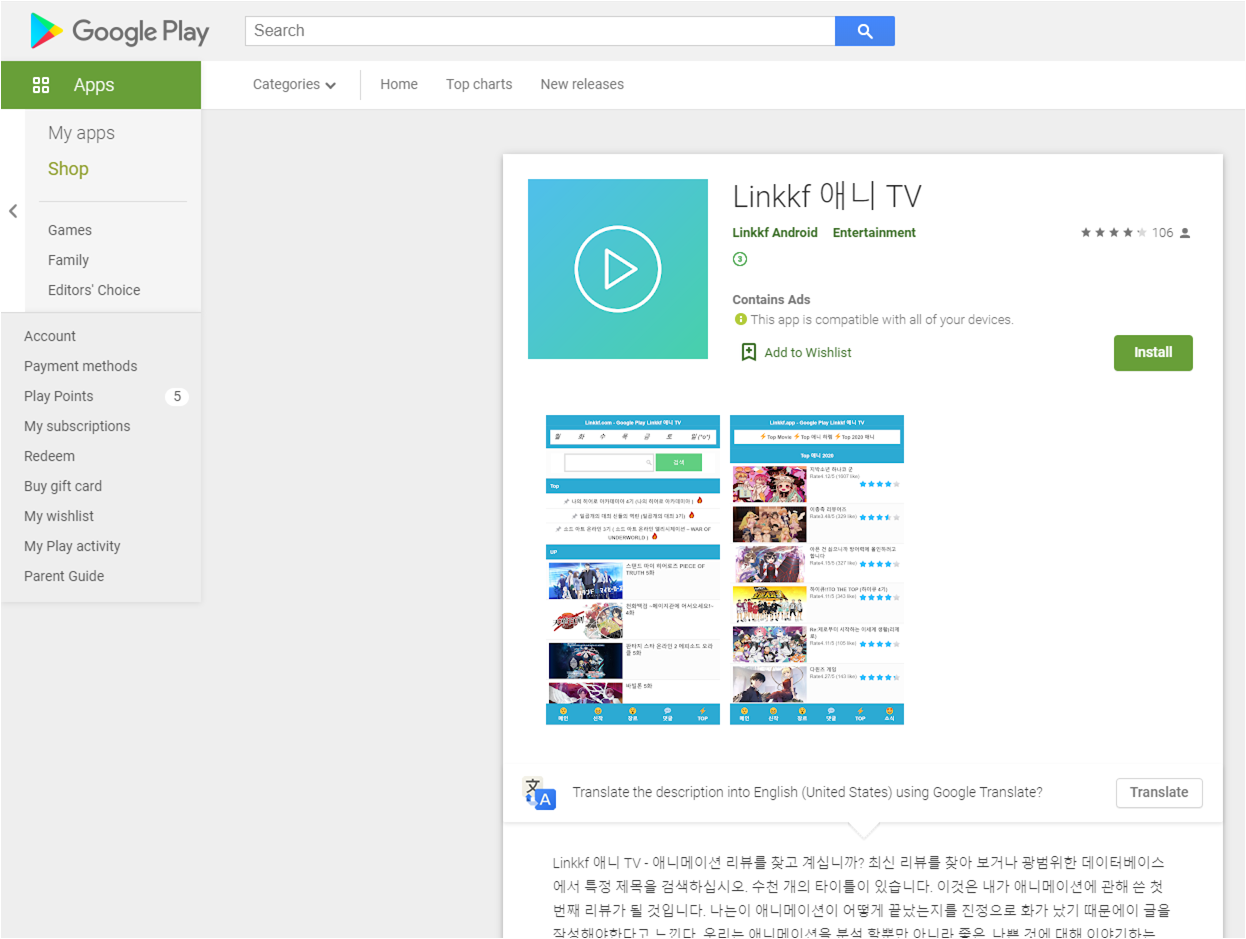The image size is (1246, 939).
Task: Click the Apps grid icon
Action: (x=41, y=85)
